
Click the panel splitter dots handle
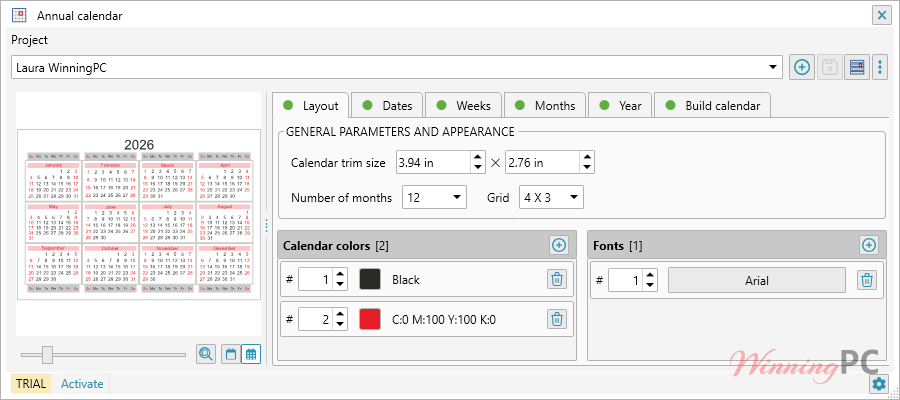tap(266, 226)
